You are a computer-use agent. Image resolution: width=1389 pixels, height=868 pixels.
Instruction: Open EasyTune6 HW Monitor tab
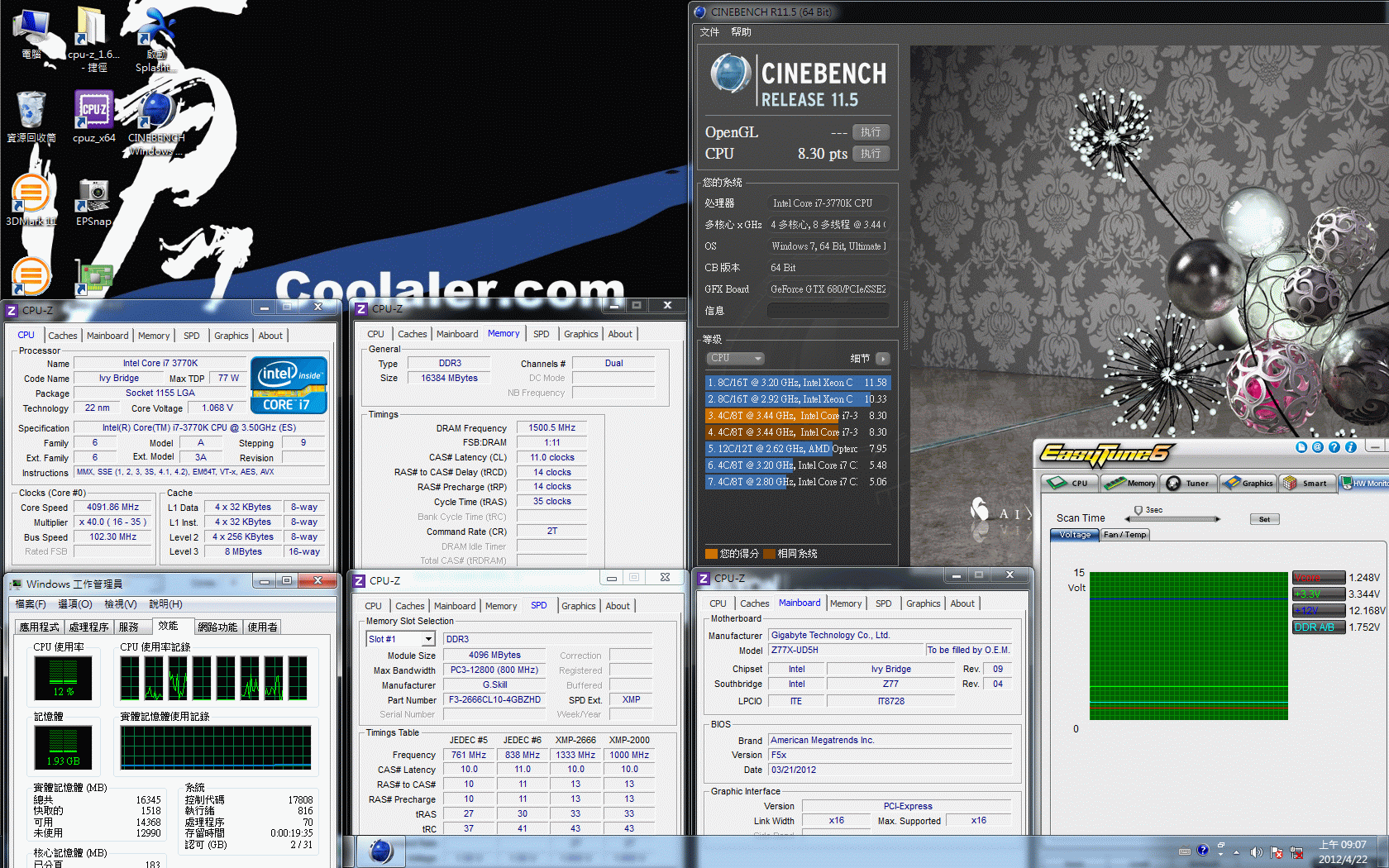click(1364, 483)
